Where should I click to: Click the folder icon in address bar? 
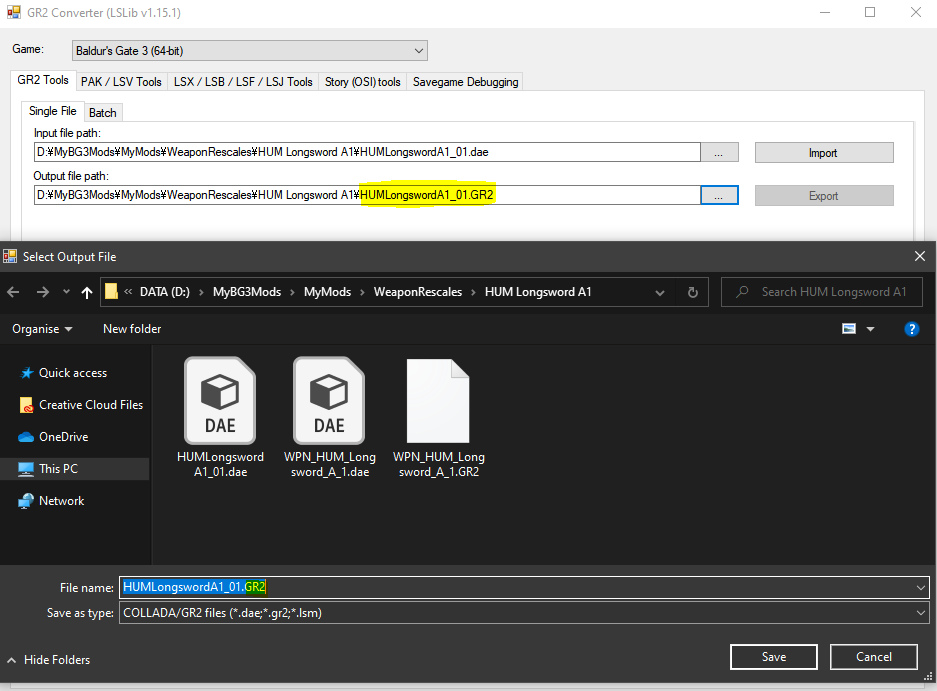(x=111, y=292)
